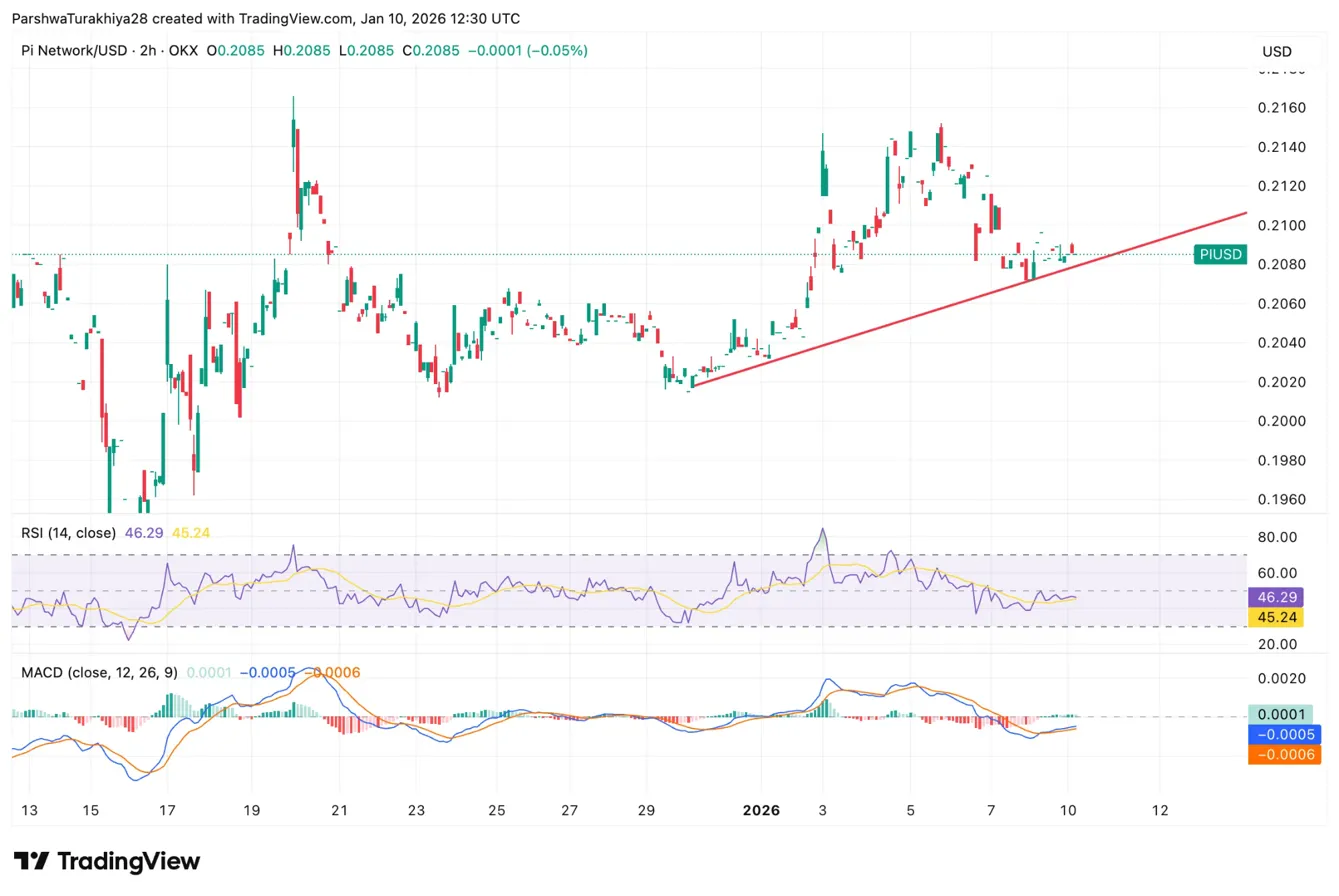1339x896 pixels.
Task: Select the dotted last-price line
Action: pyautogui.click(x=600, y=253)
